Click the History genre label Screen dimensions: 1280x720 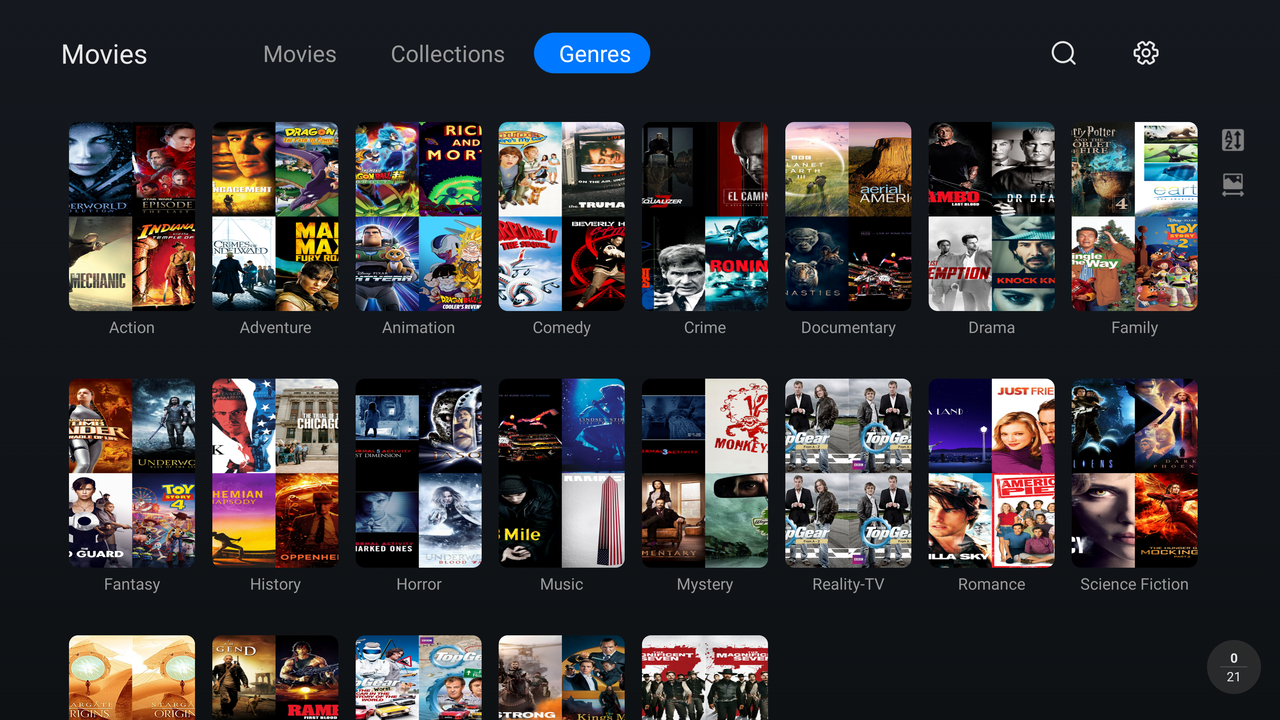pos(275,585)
